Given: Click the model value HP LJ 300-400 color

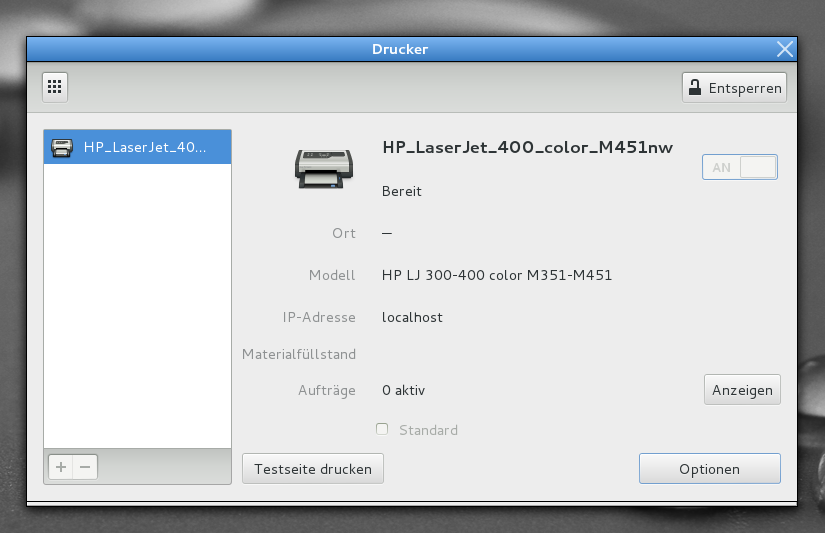Looking at the screenshot, I should point(497,275).
